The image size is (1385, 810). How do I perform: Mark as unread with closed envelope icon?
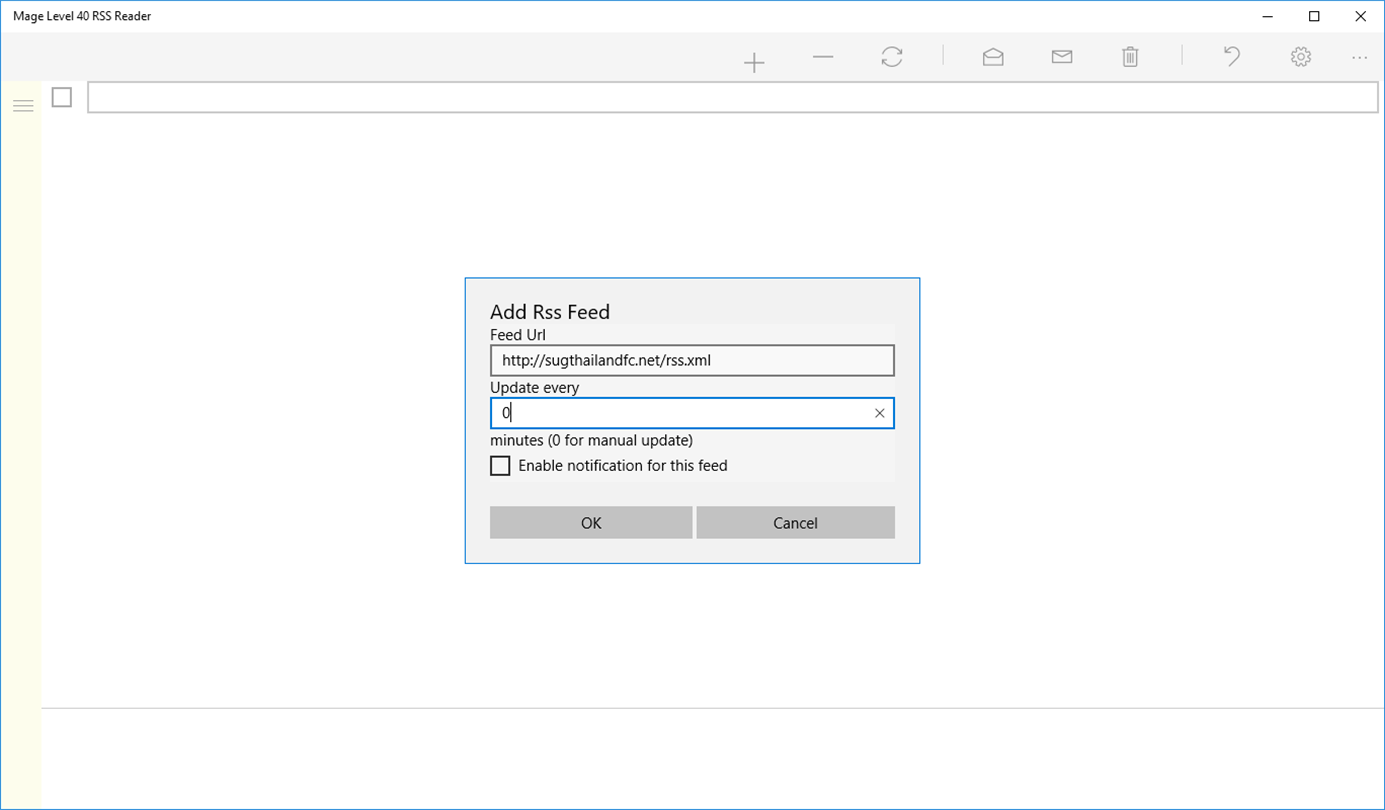coord(1062,57)
